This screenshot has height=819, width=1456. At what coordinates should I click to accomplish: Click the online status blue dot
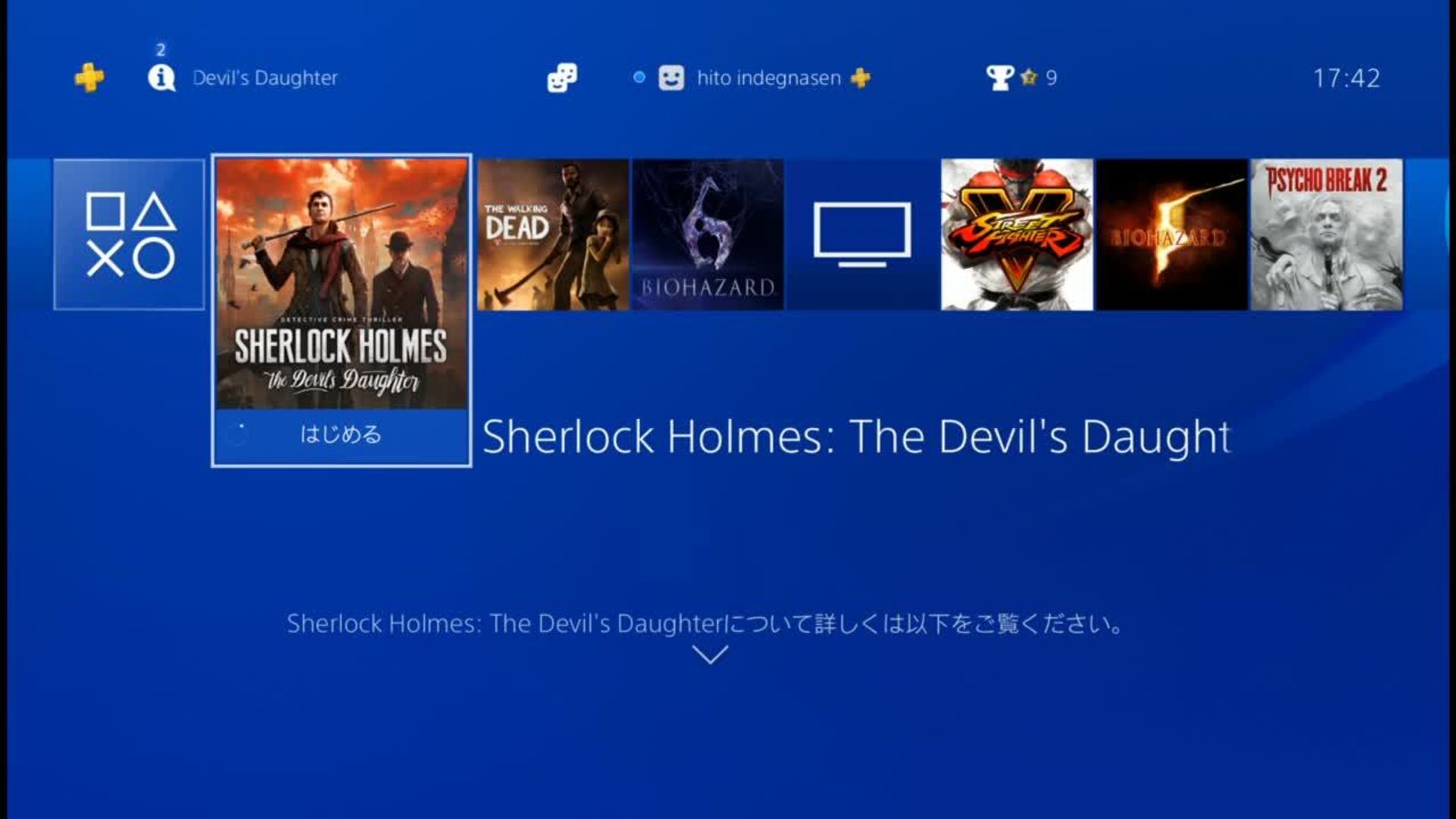[x=639, y=77]
